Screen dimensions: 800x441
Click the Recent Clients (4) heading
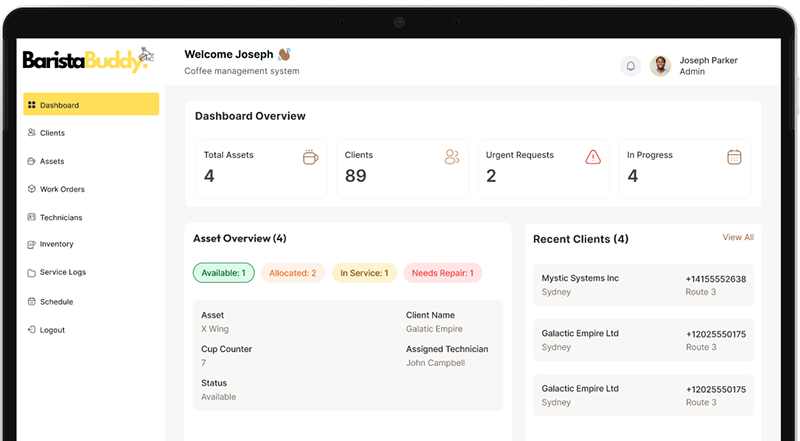tap(581, 239)
